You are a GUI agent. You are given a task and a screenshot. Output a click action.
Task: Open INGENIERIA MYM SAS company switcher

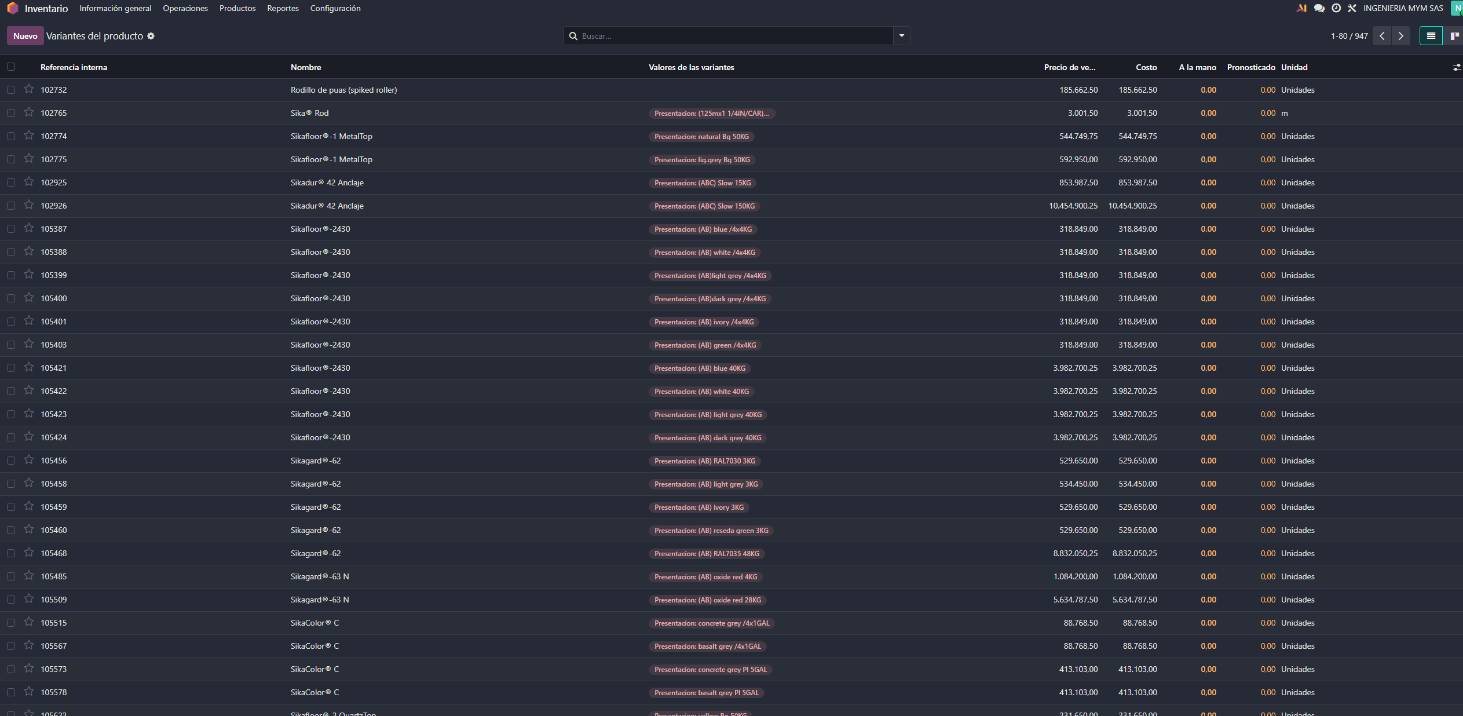click(1403, 8)
